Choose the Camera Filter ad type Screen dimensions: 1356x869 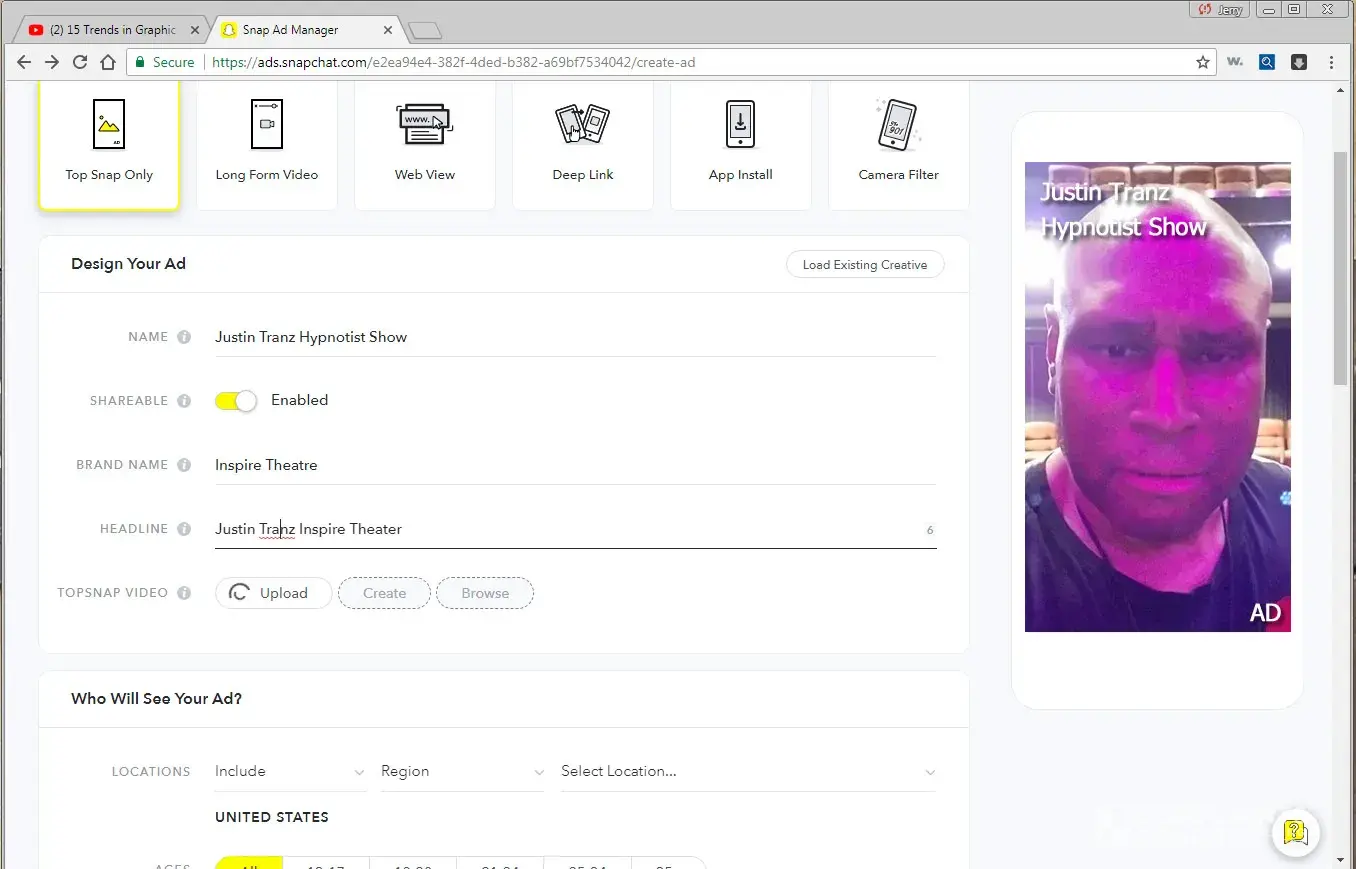click(x=898, y=145)
